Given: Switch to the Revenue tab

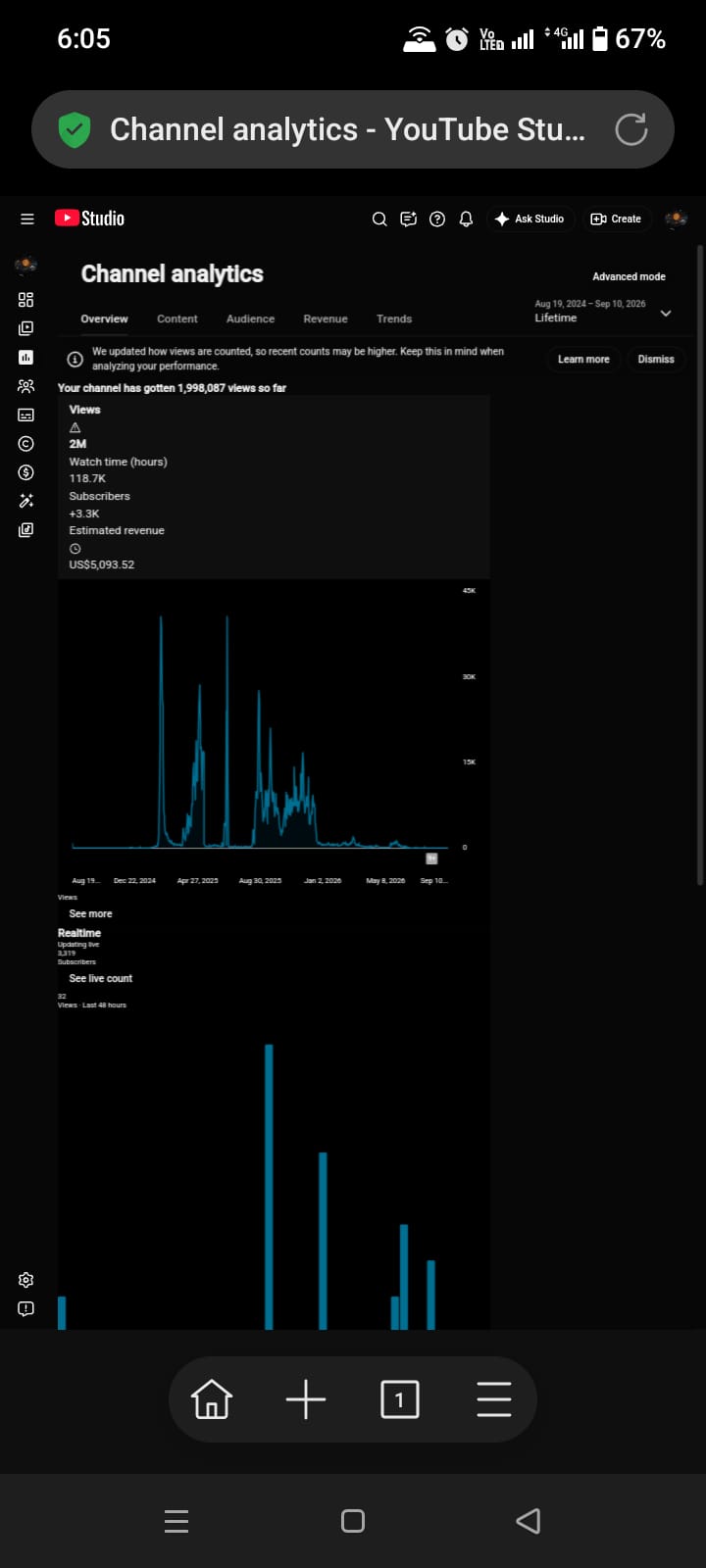Looking at the screenshot, I should click(326, 318).
